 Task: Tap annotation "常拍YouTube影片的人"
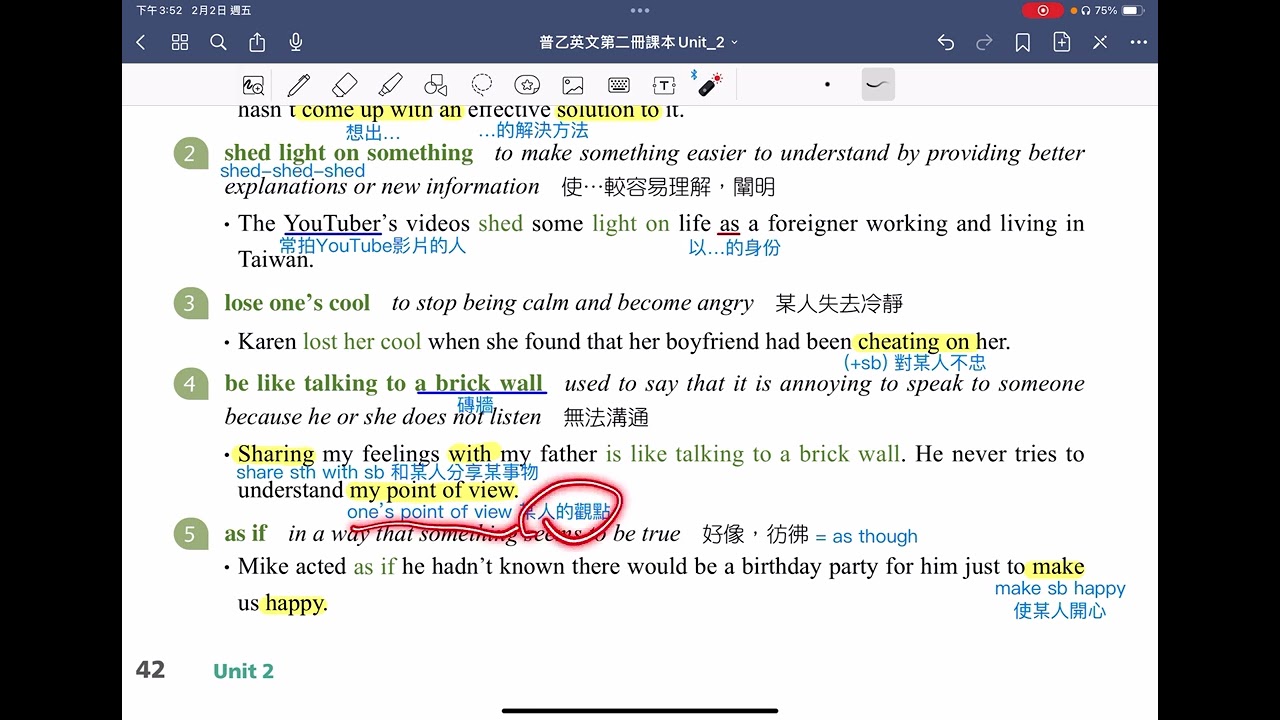coord(373,246)
